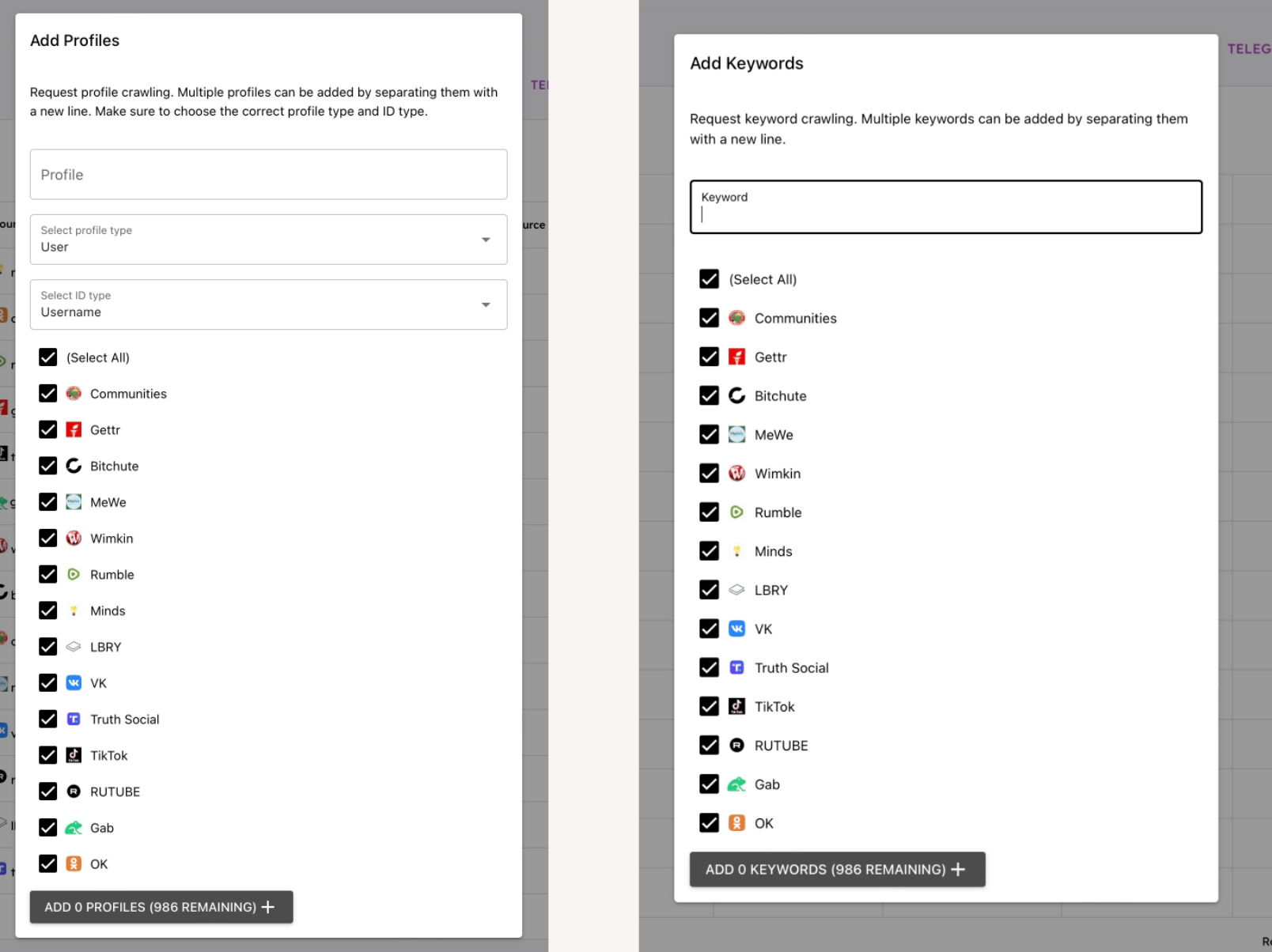The image size is (1272, 952).
Task: Toggle LBRY checkbox in Add Keywords dialog
Action: click(710, 590)
